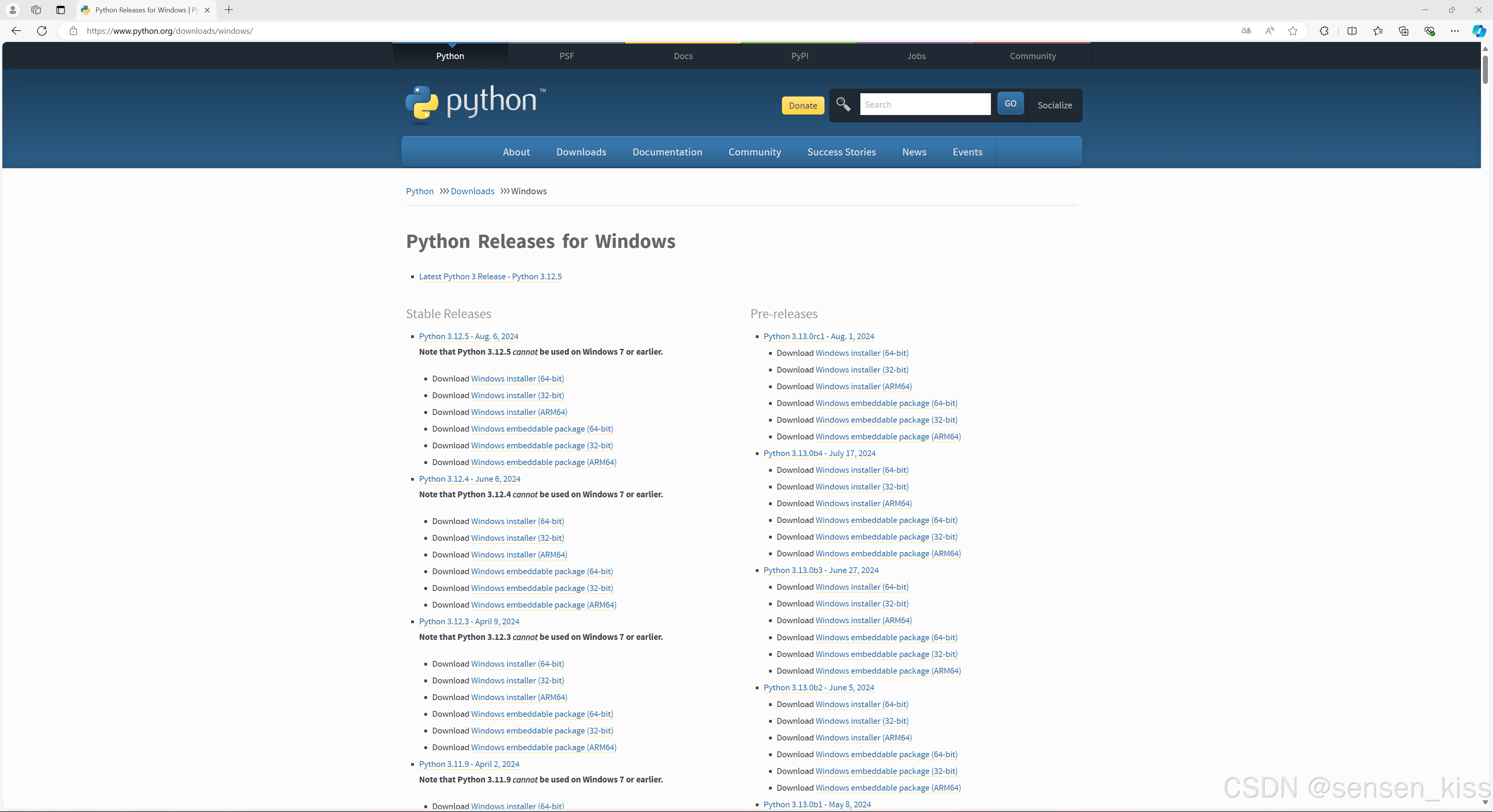Open a new tab with plus icon
1493x812 pixels.
point(229,10)
